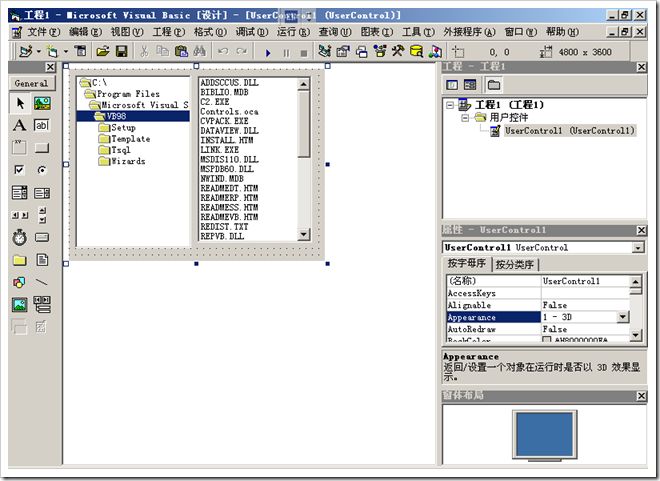660x481 pixels.
Task: Click the Break pause button
Action: (x=286, y=53)
